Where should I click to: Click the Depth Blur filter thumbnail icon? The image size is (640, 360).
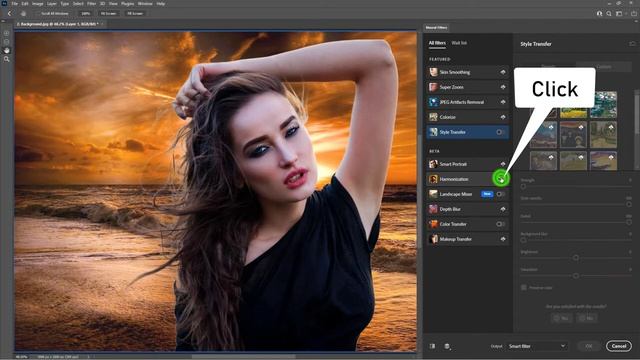(x=433, y=209)
